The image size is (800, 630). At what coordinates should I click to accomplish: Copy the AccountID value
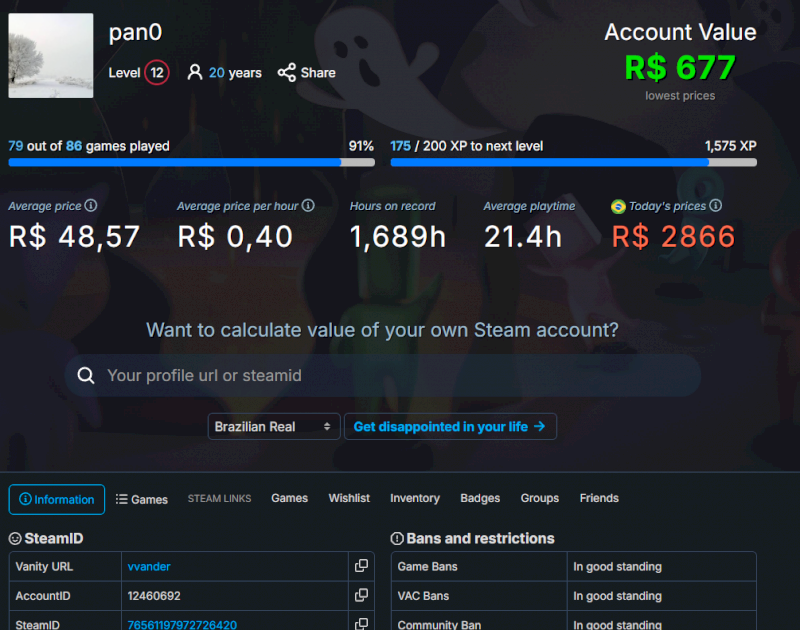(361, 595)
